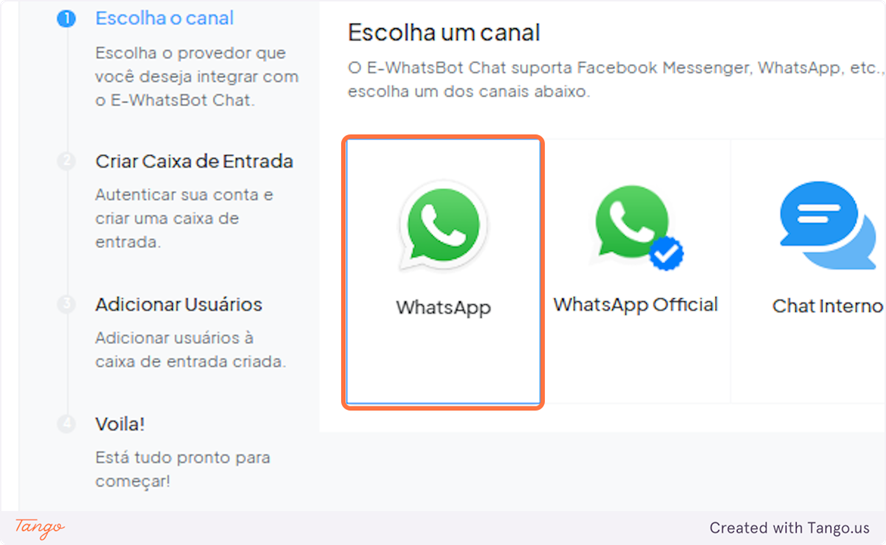
Task: Click the step 1 numbered circle
Action: click(66, 19)
